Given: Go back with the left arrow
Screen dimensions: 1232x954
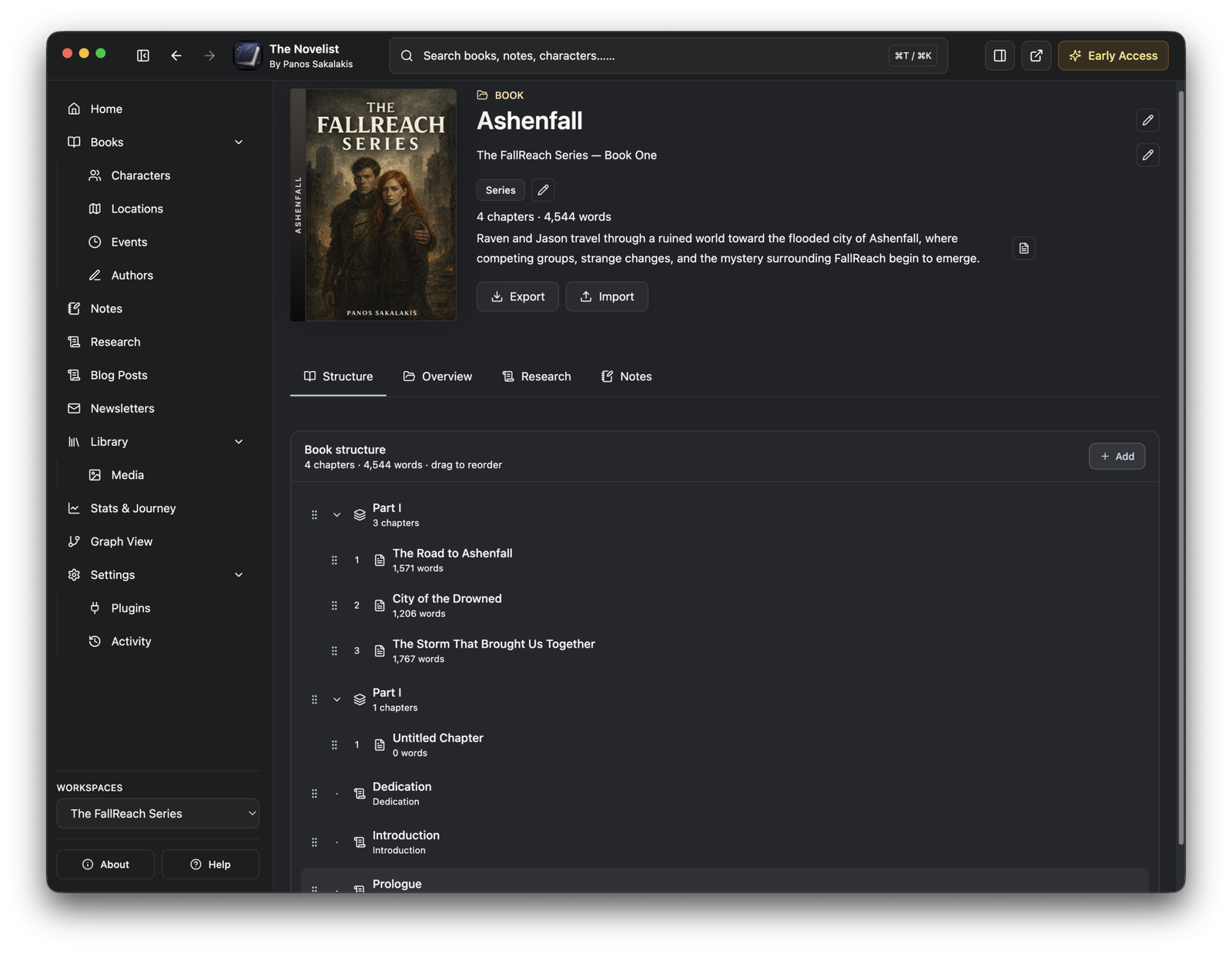Looking at the screenshot, I should pos(176,55).
